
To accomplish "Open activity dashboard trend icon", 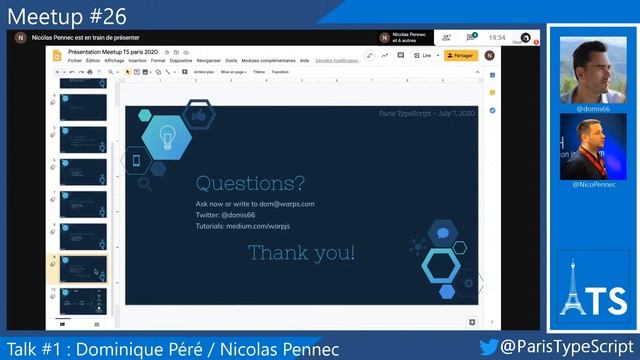I will (384, 55).
